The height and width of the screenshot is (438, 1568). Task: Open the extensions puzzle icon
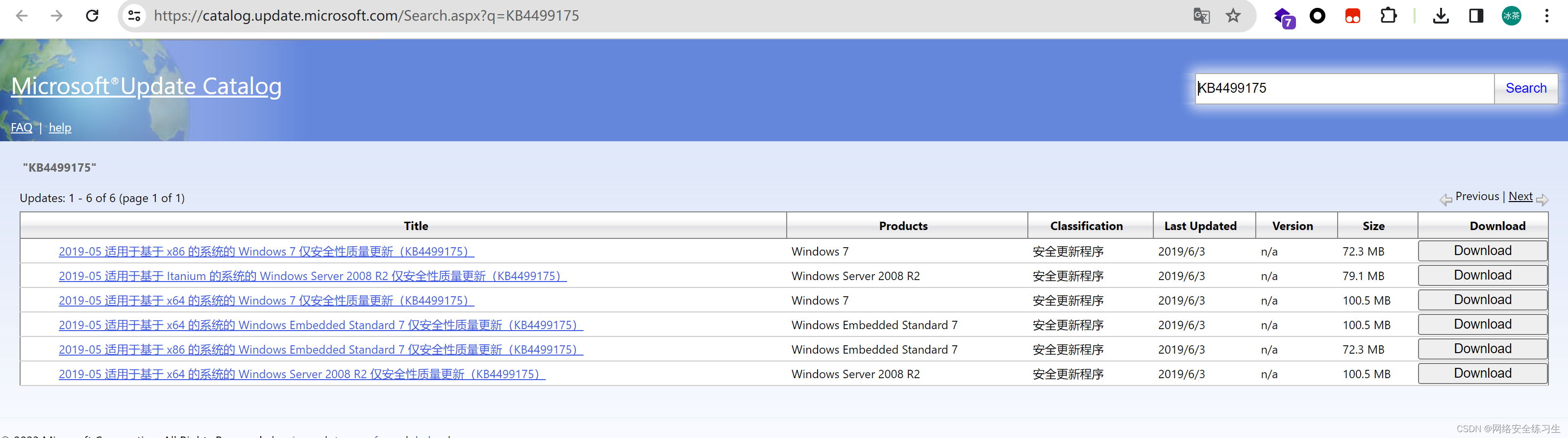pyautogui.click(x=1389, y=16)
